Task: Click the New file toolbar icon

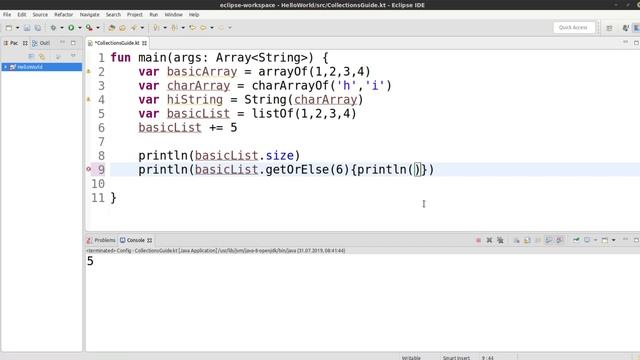Action: click(x=9, y=28)
